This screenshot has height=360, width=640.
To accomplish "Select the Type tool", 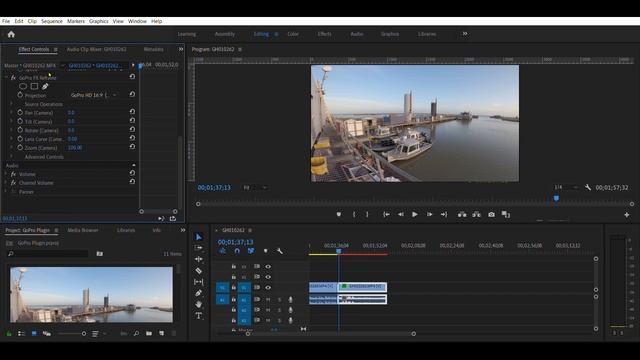I will [x=199, y=316].
